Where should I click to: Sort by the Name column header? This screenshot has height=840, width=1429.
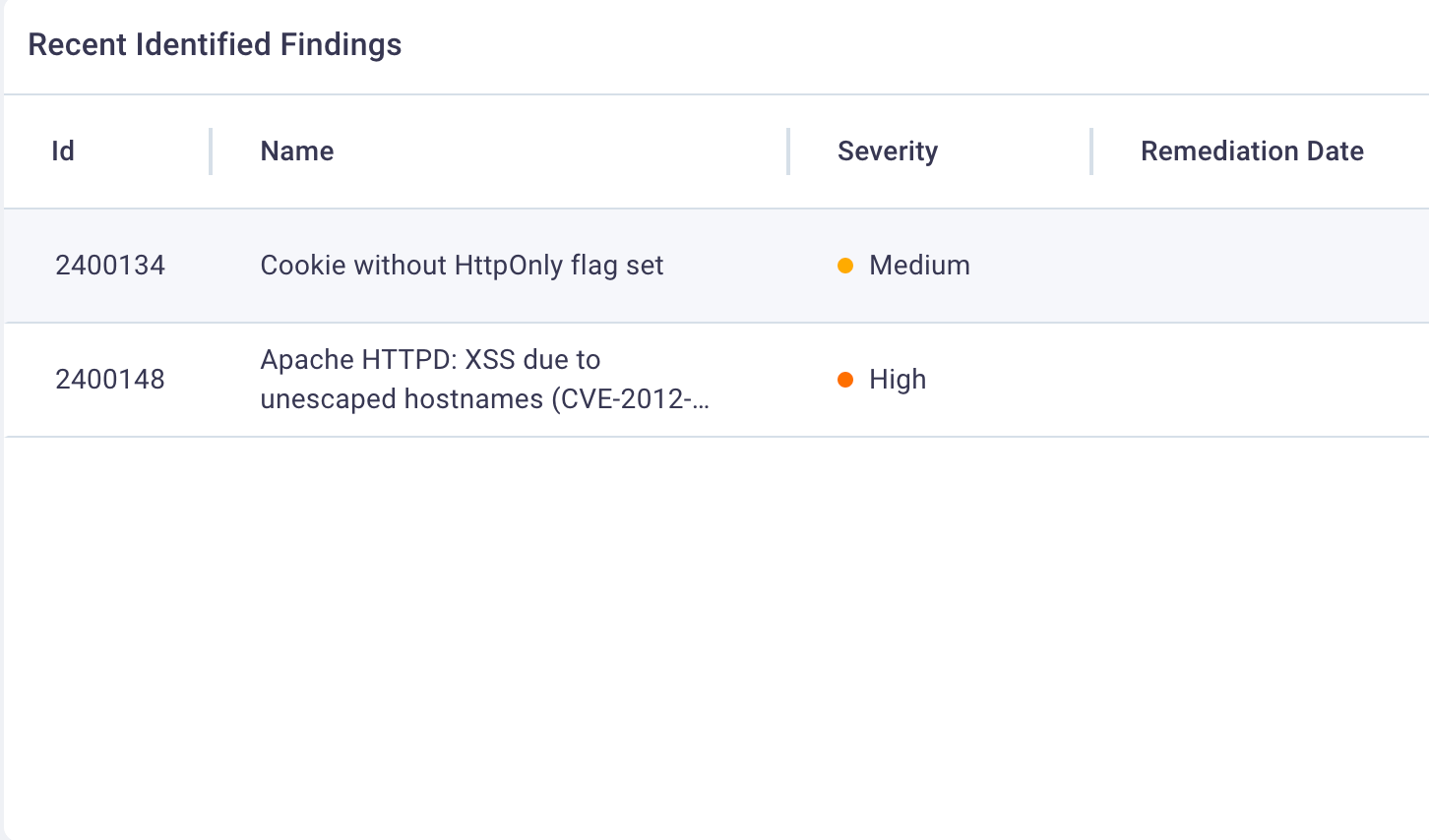click(x=297, y=151)
